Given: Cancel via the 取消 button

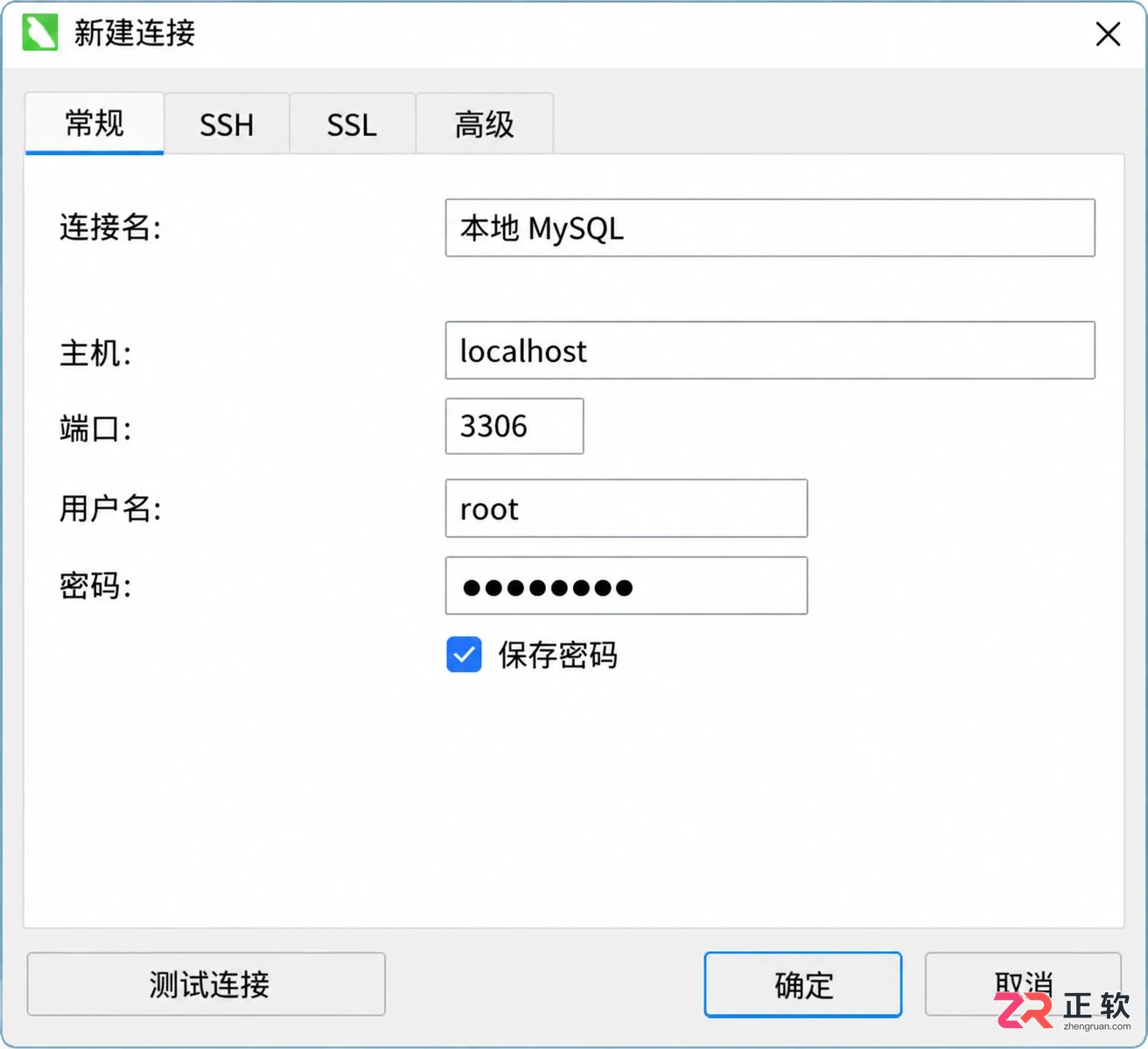Looking at the screenshot, I should pos(1023,984).
